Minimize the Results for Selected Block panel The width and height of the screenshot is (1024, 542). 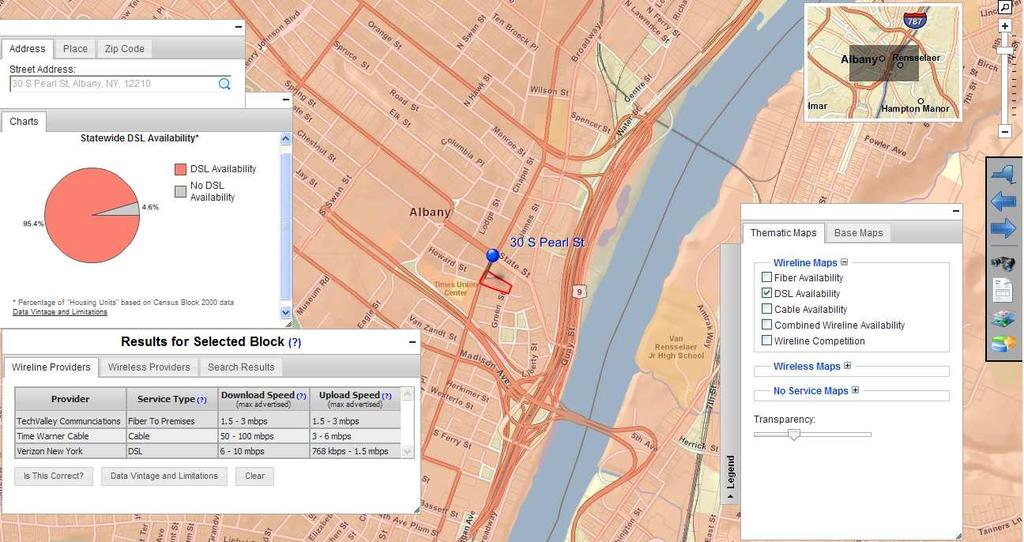[x=412, y=342]
